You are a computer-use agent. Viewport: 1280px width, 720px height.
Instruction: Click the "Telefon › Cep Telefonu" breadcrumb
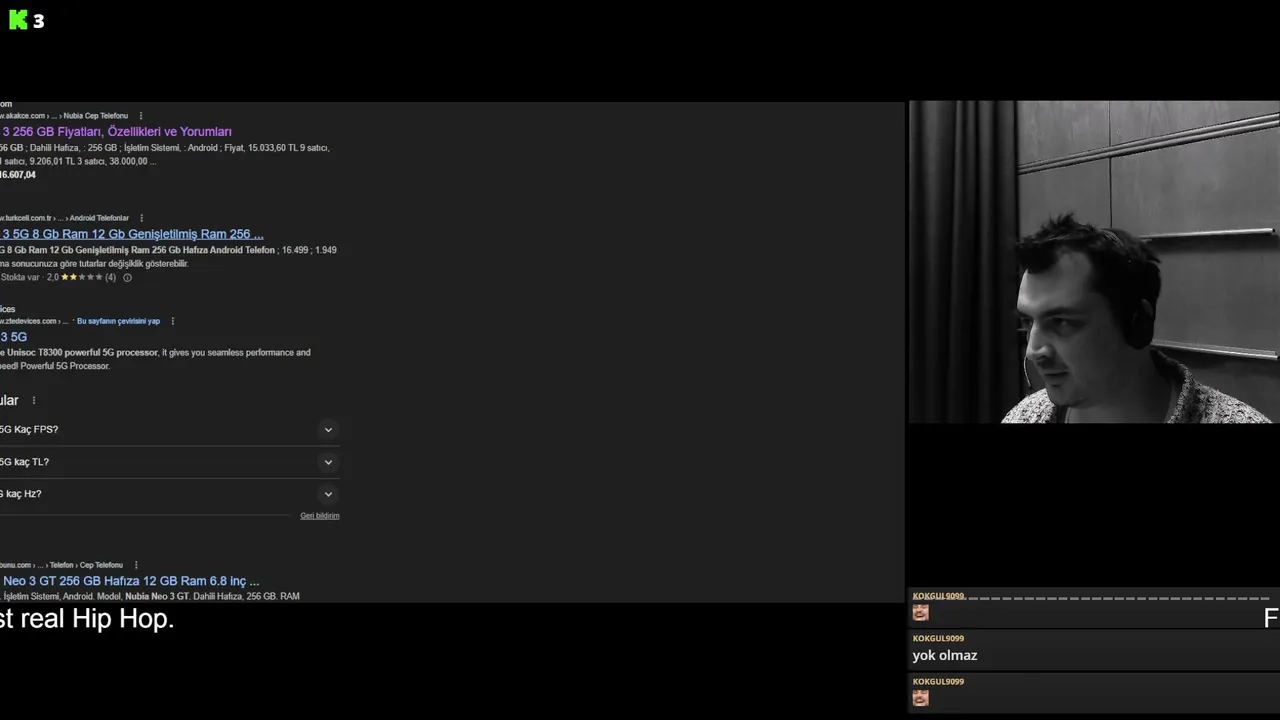click(86, 565)
